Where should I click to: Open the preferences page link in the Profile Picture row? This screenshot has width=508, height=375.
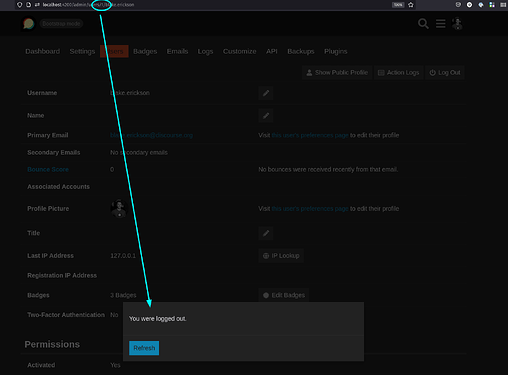[x=310, y=209]
